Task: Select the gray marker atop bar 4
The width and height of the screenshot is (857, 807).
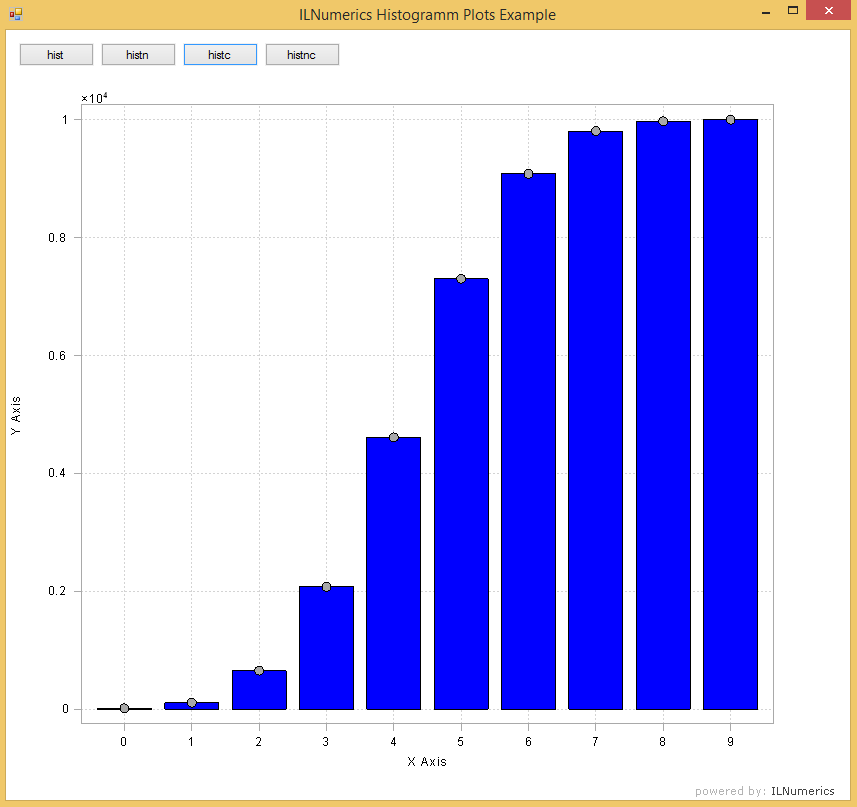Action: coord(394,437)
